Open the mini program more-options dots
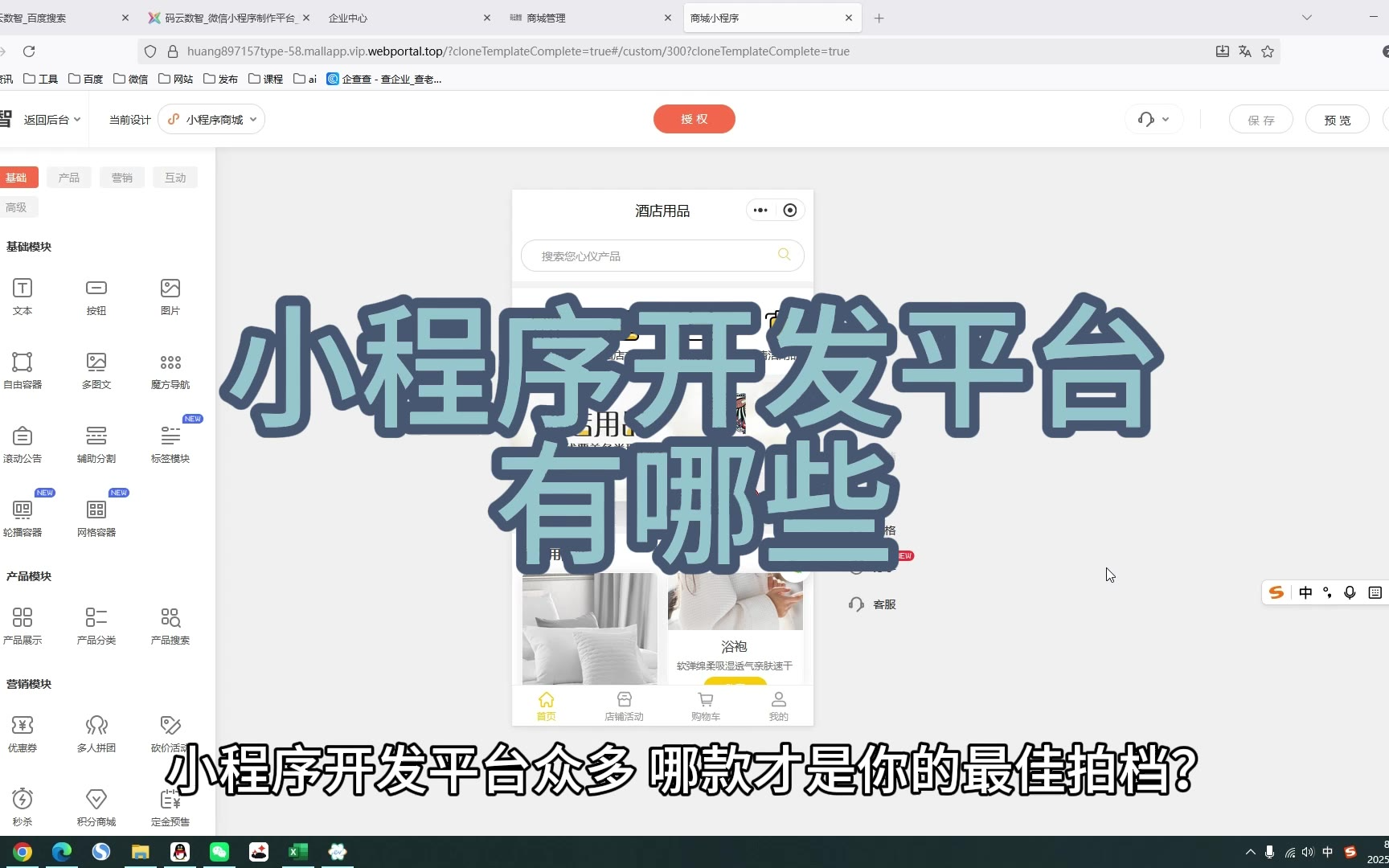 pos(760,211)
